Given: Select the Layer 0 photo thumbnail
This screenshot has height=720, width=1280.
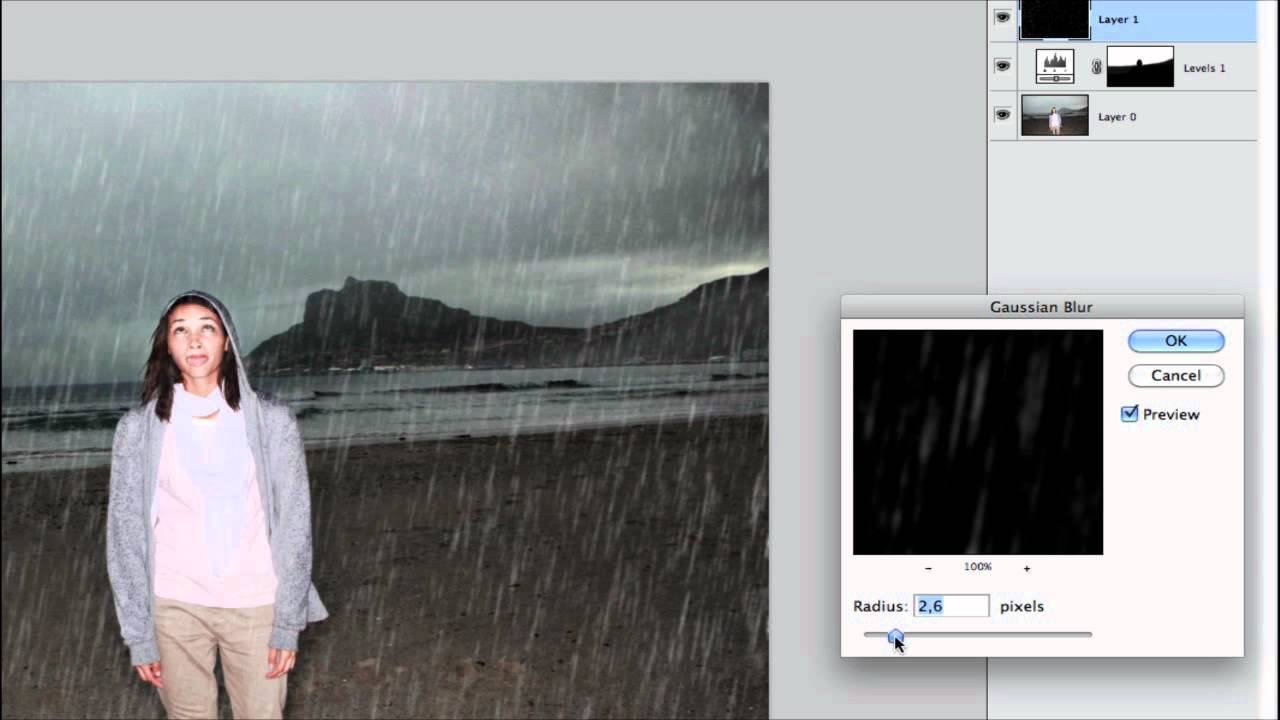Looking at the screenshot, I should [x=1054, y=115].
